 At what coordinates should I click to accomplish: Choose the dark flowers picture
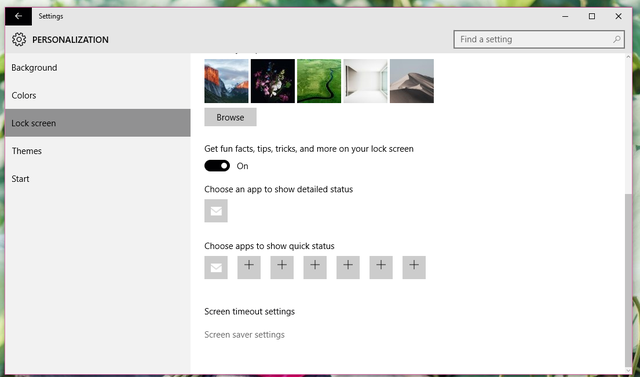[x=273, y=81]
